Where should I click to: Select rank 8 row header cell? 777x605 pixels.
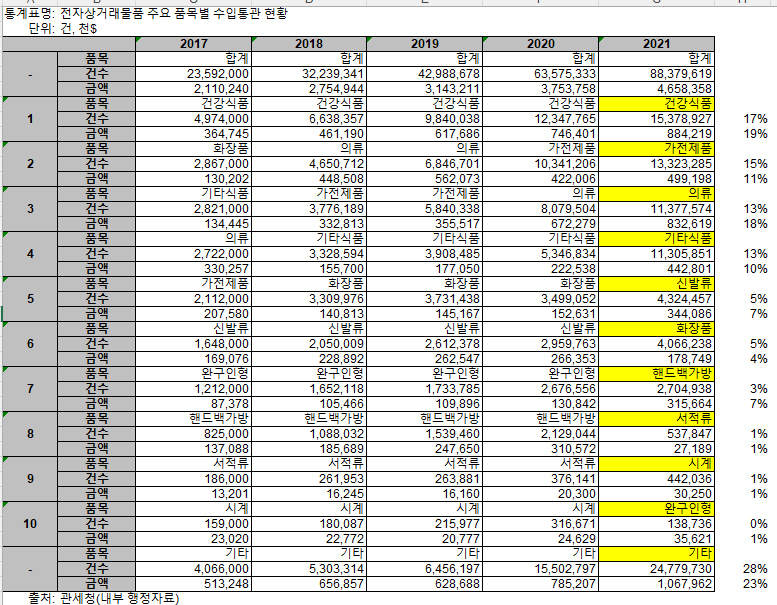(x=30, y=434)
